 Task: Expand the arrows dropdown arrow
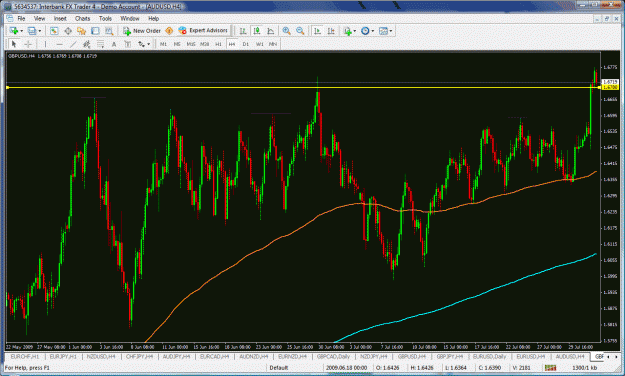[x=149, y=44]
